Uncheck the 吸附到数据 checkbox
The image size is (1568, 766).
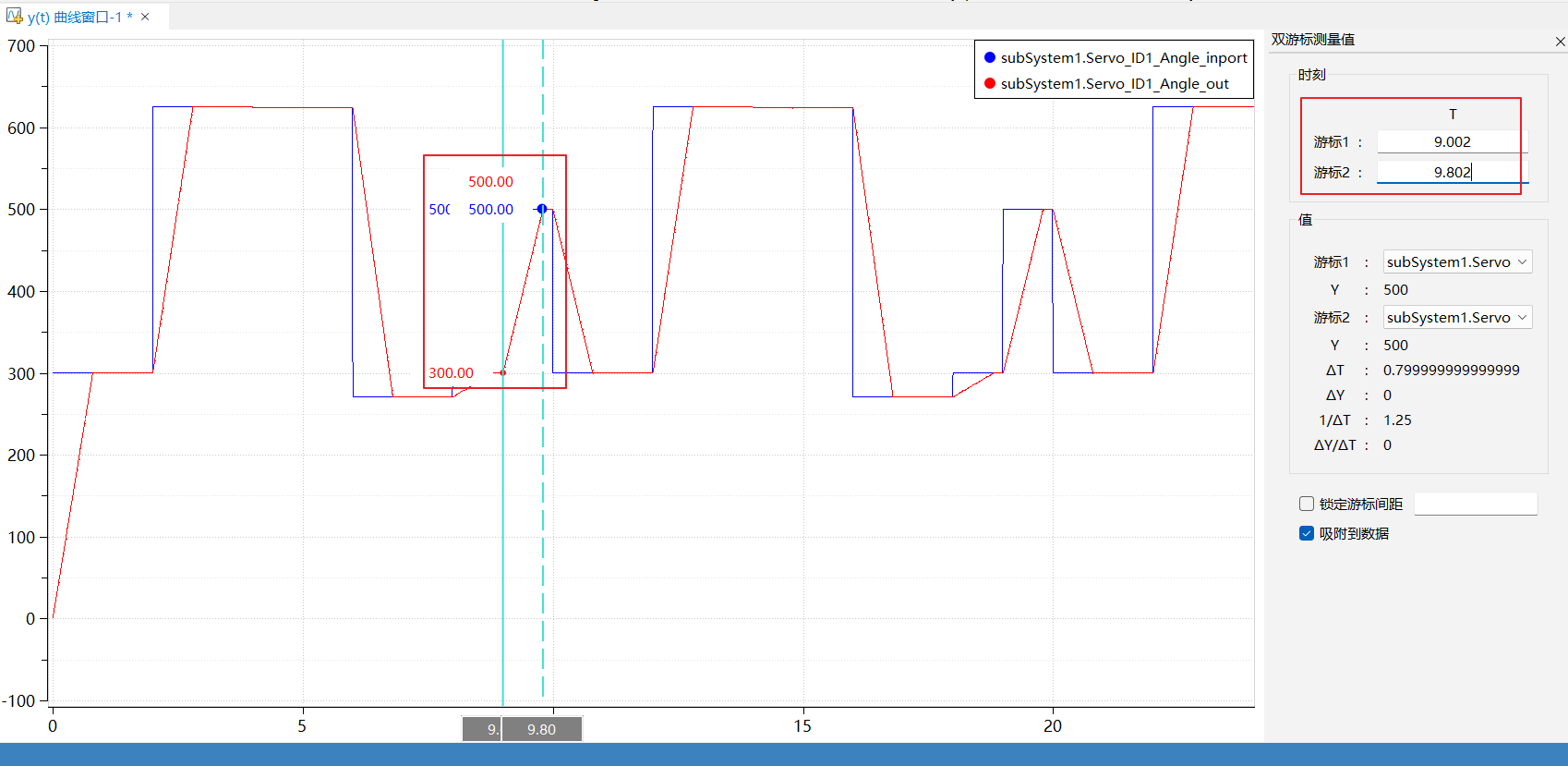coord(1307,533)
